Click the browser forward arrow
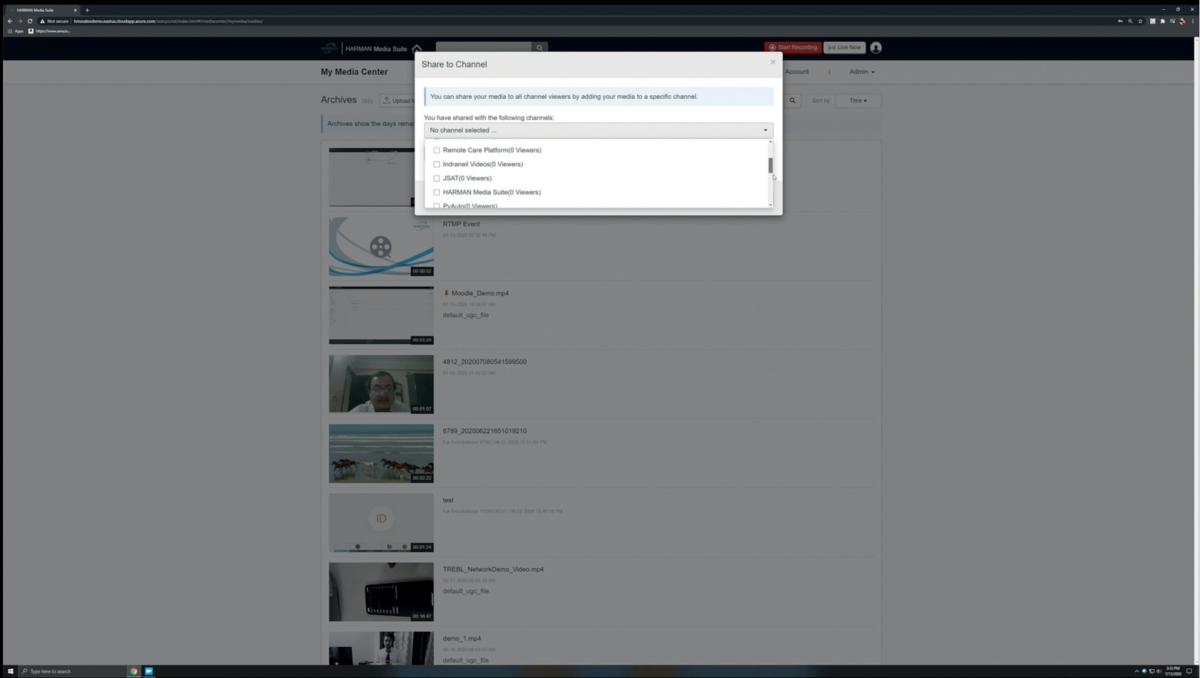Screen dimensions: 1200x678 [x=19, y=21]
